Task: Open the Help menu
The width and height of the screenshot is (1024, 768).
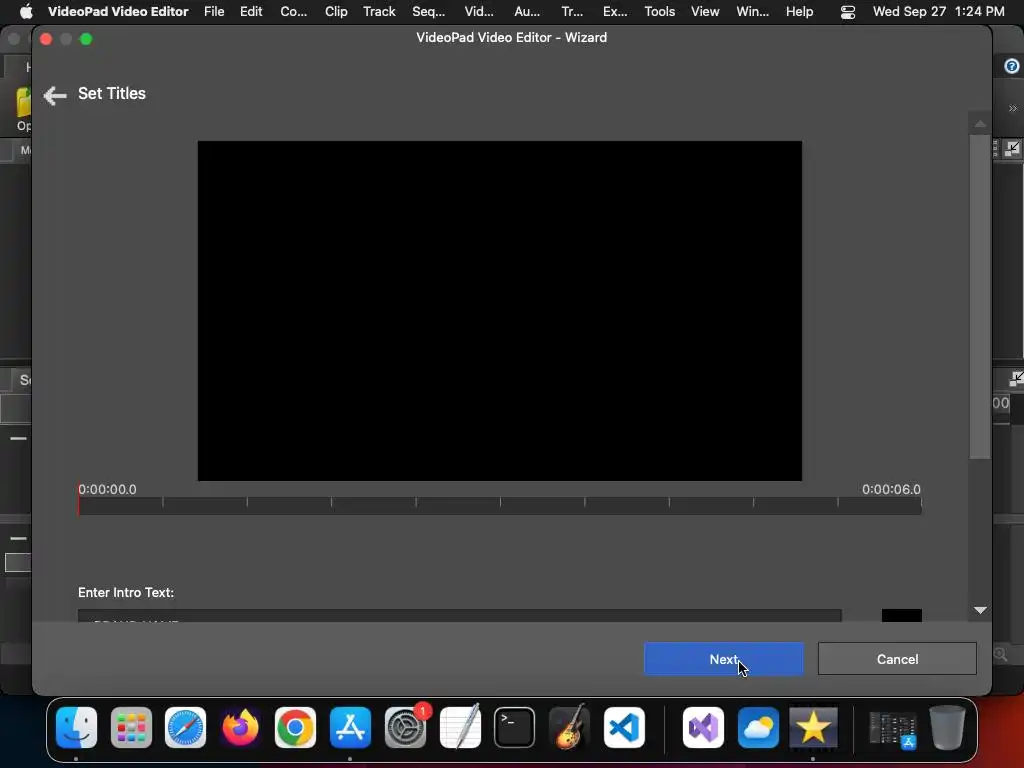Action: (x=799, y=12)
